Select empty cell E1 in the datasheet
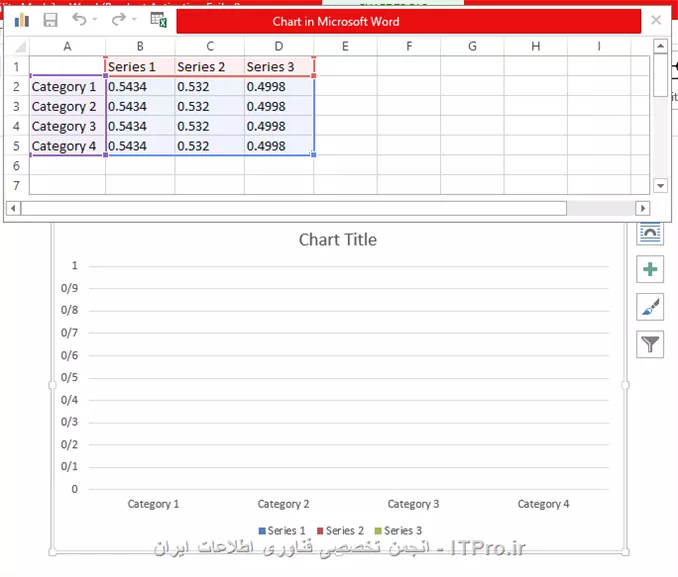The width and height of the screenshot is (678, 577). (x=345, y=67)
